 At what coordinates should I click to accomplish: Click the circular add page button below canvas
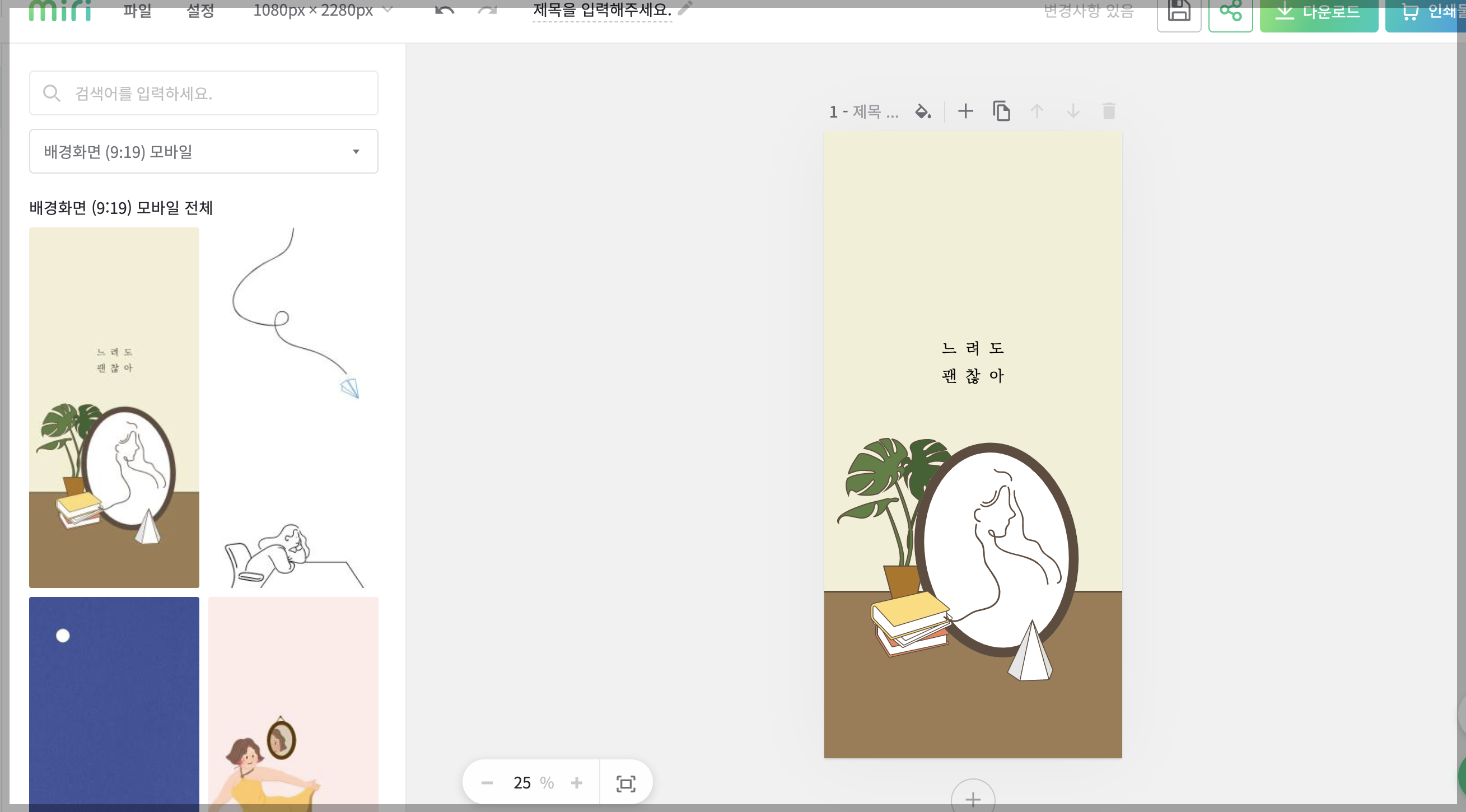[x=973, y=798]
